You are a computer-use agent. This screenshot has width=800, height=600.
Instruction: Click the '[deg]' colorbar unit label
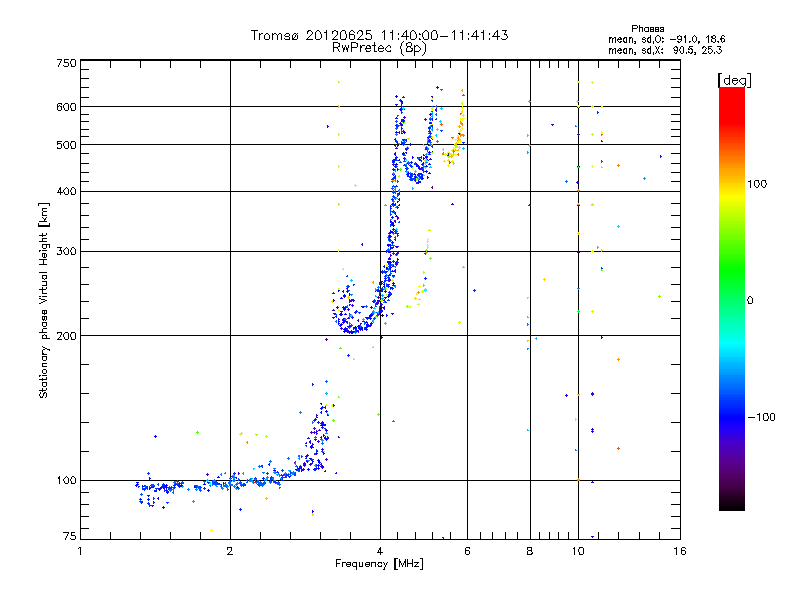734,80
